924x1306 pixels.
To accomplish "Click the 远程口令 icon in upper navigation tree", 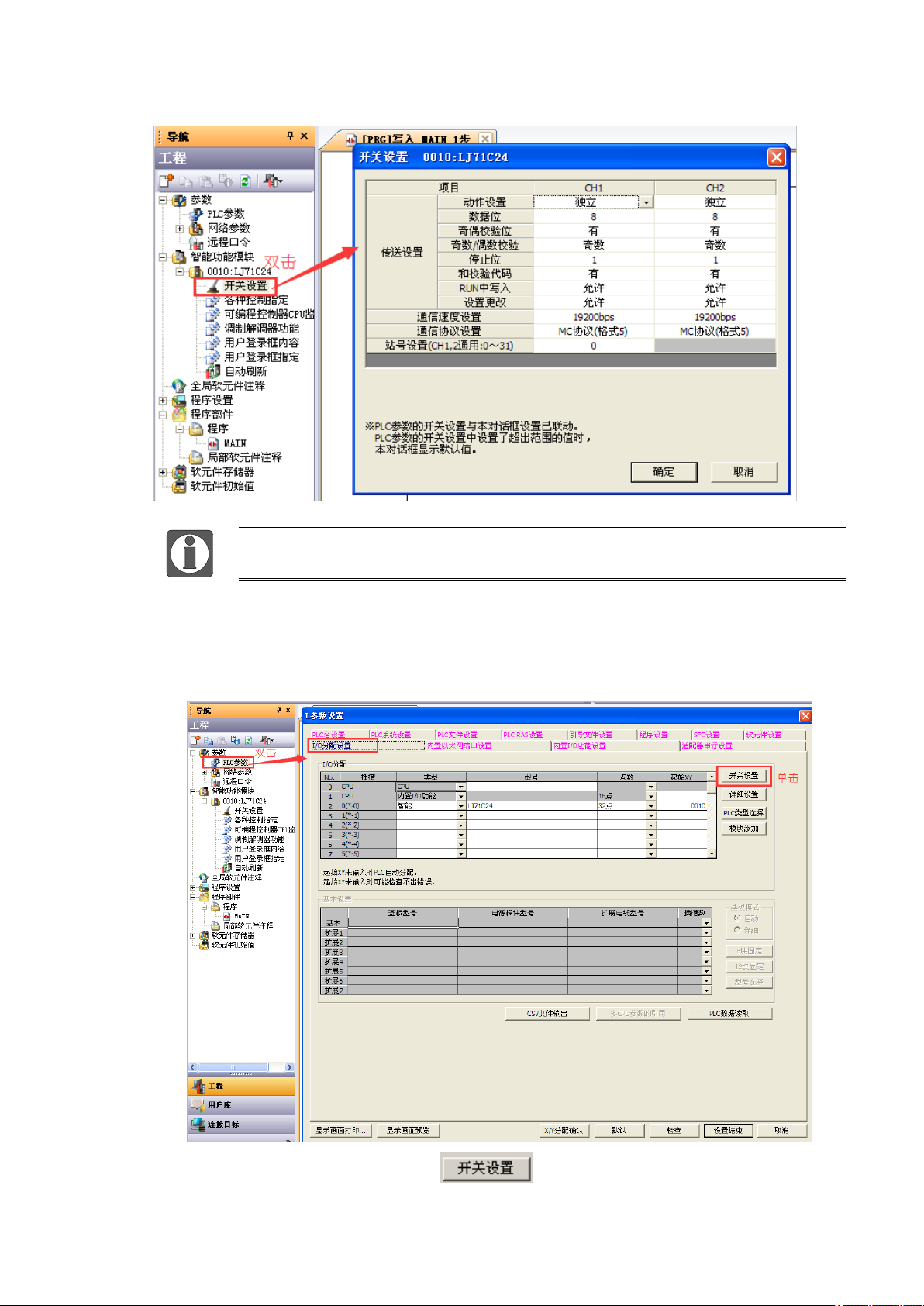I will pos(196,243).
